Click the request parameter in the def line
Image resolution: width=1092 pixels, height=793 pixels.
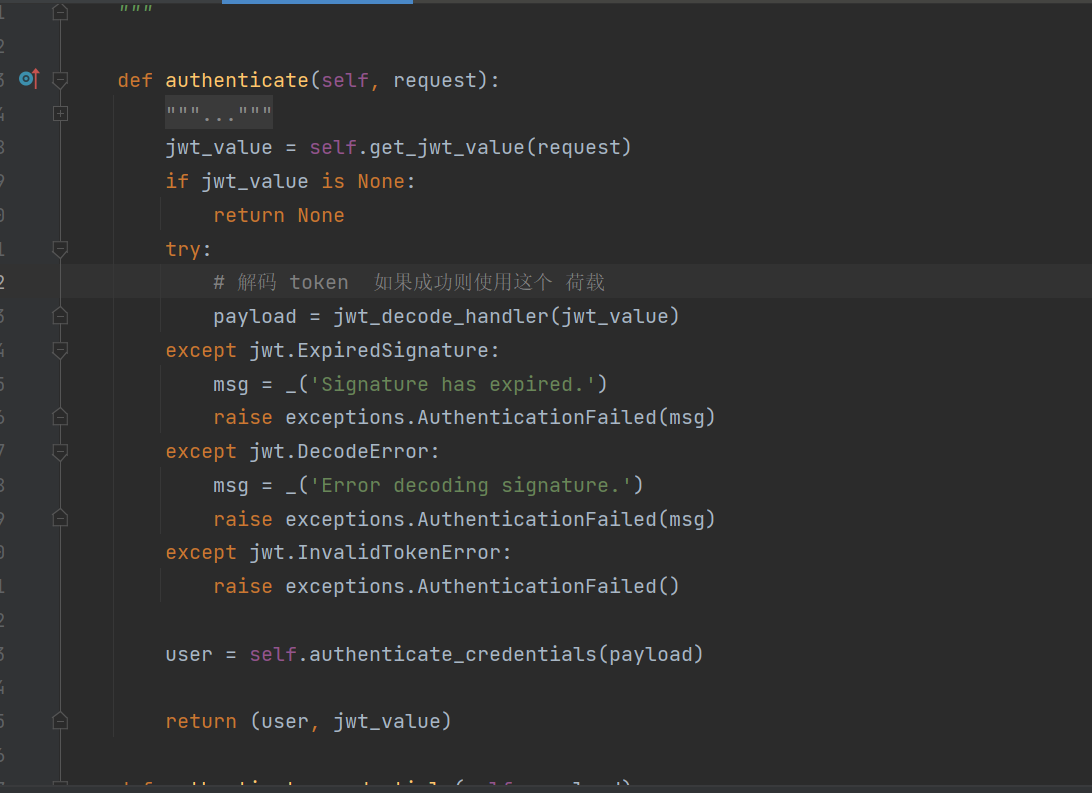[x=435, y=80]
